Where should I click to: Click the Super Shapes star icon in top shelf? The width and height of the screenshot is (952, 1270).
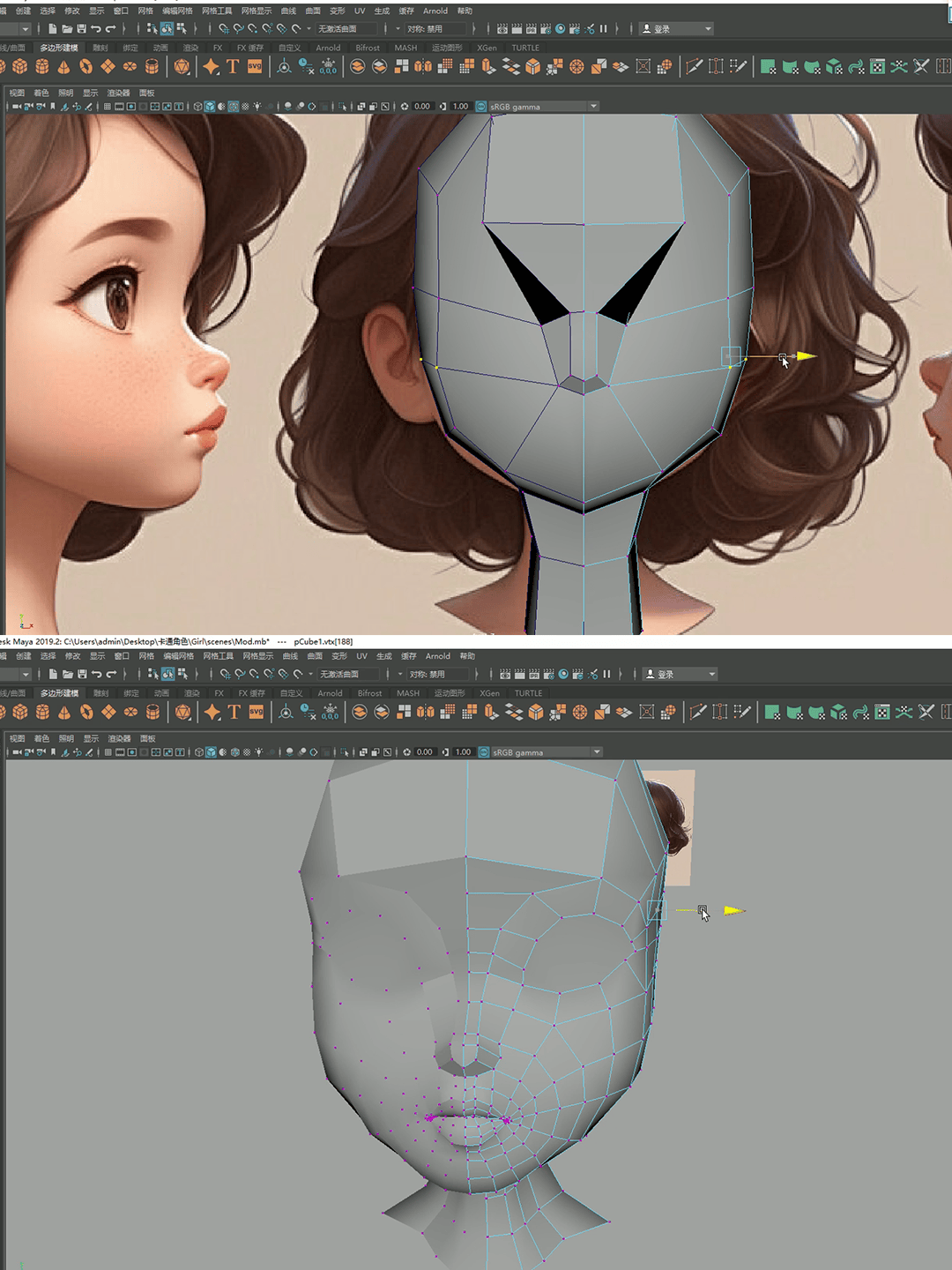point(211,67)
